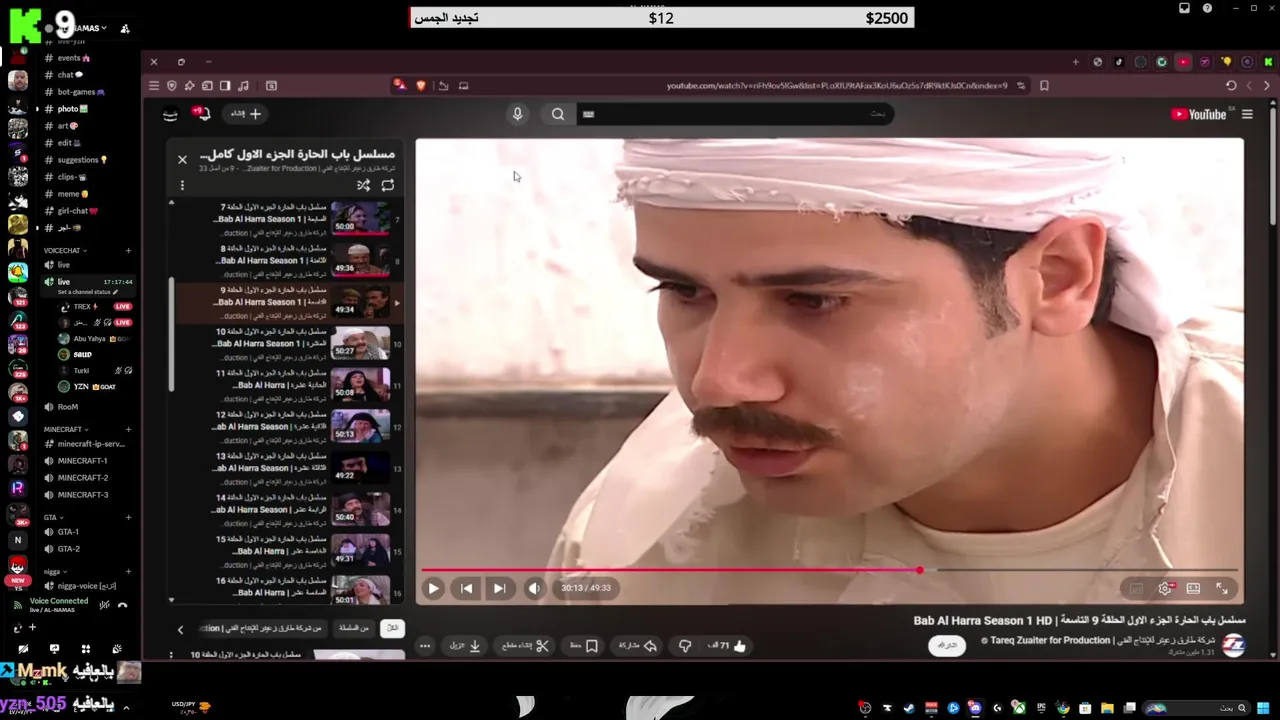Image resolution: width=1280 pixels, height=720 pixels.
Task: Collapse the MINECRAFT category in Discord
Action: [64, 429]
